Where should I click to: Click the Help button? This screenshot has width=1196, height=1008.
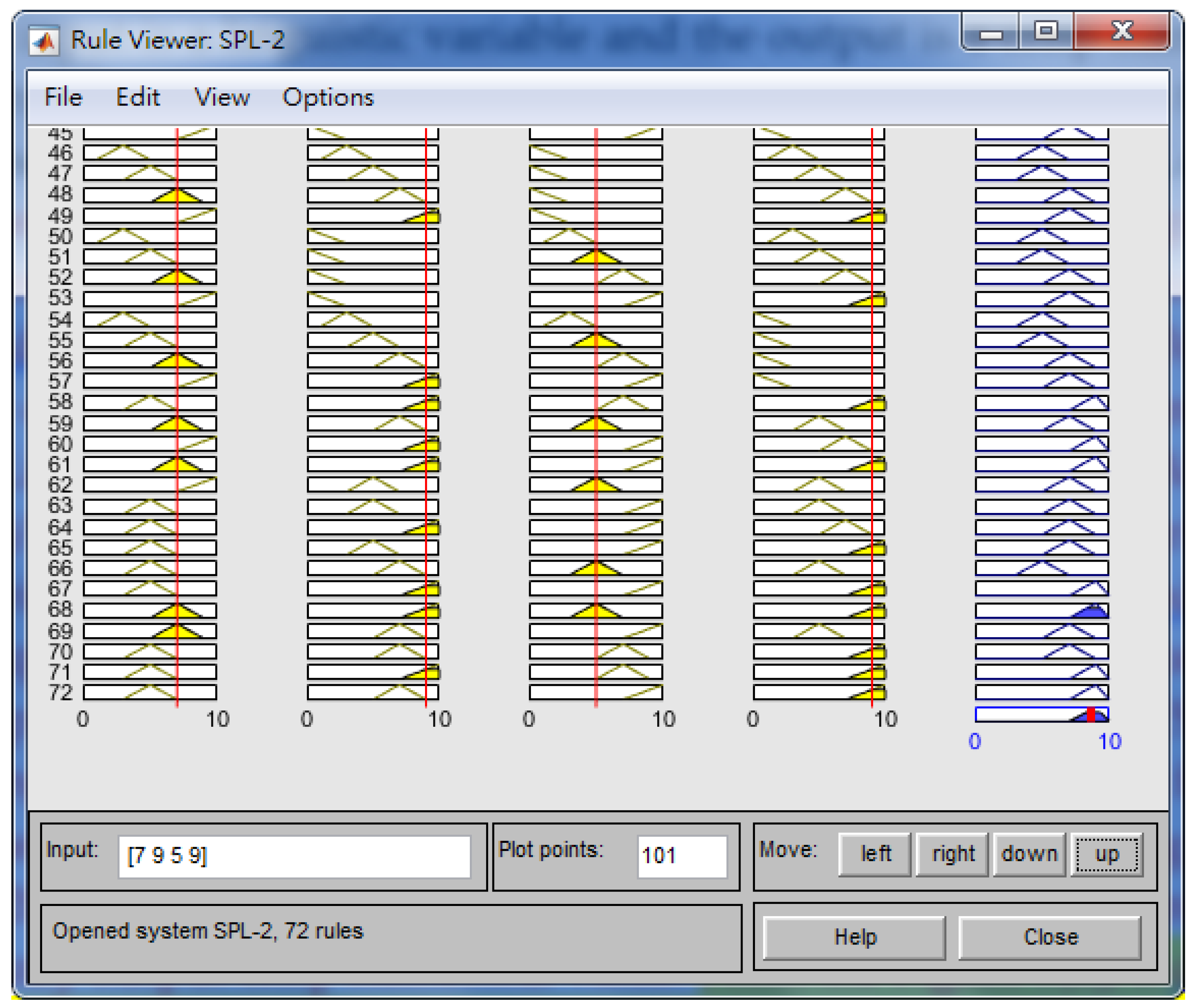tap(854, 938)
